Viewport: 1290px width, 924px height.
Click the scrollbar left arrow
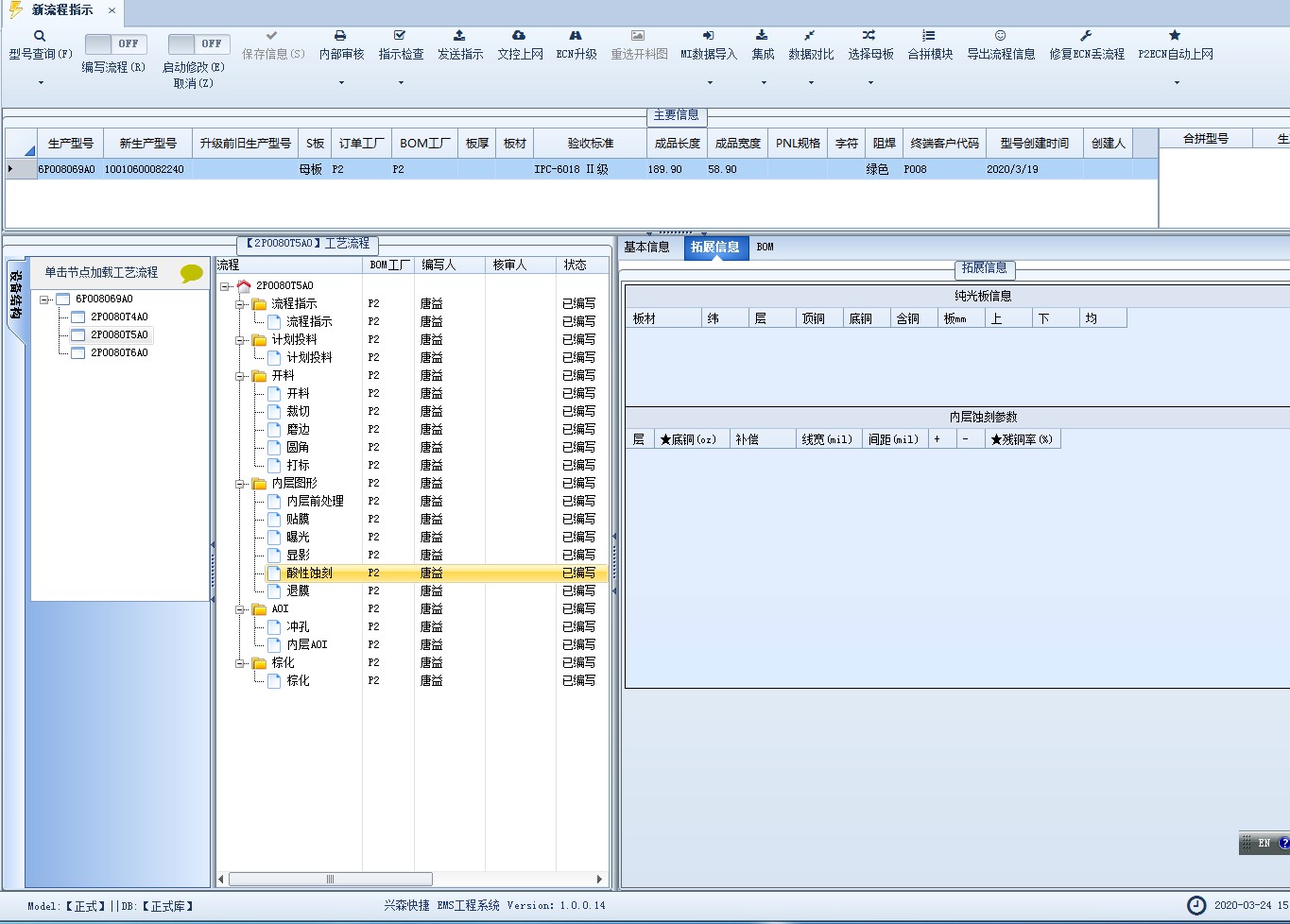[x=222, y=880]
